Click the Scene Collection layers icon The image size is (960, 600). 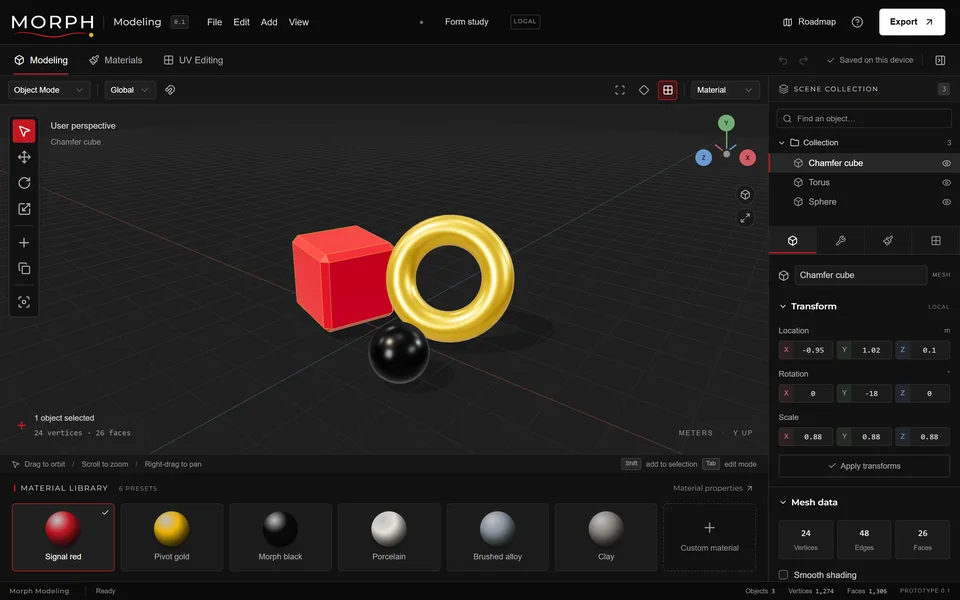tap(783, 89)
